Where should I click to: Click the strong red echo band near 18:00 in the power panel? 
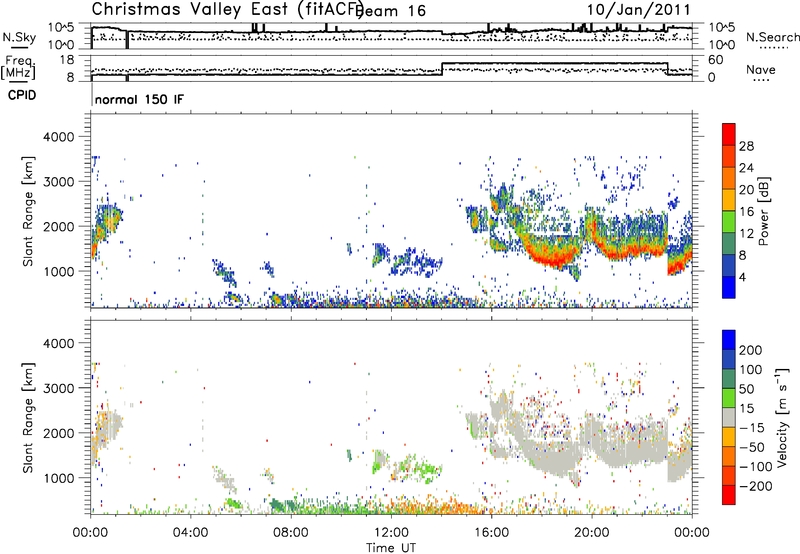pyautogui.click(x=550, y=258)
